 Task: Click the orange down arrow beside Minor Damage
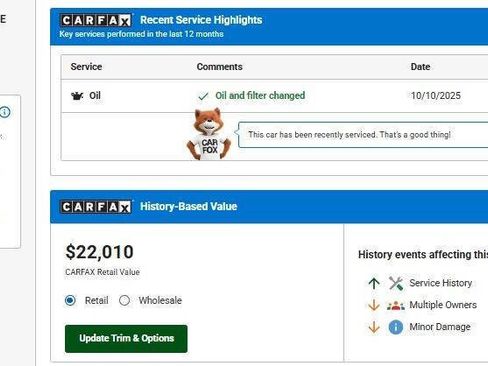(x=374, y=327)
